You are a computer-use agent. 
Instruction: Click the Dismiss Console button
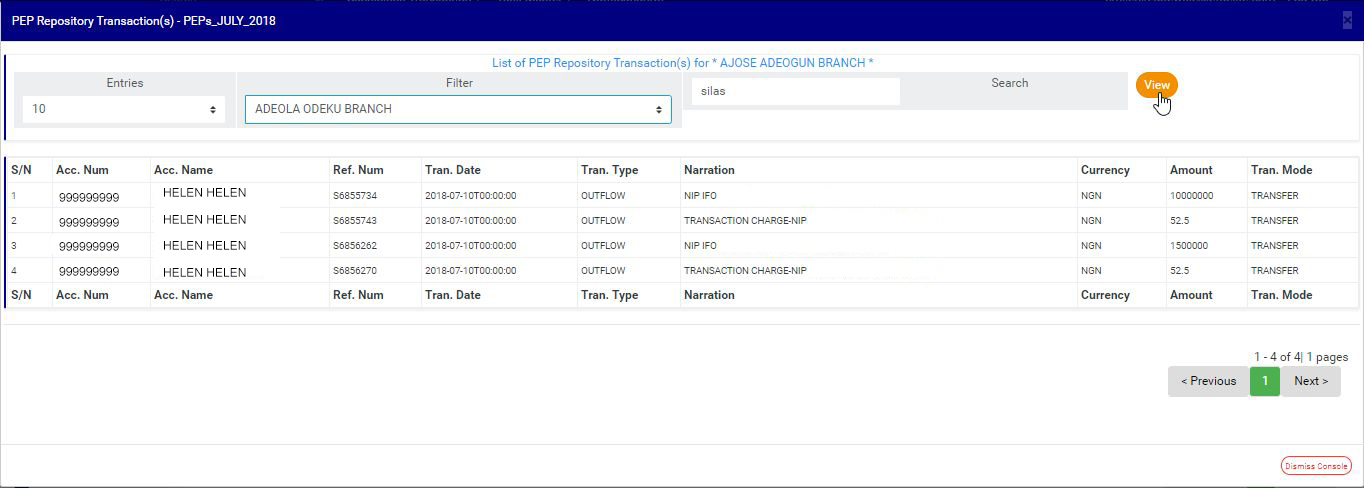1316,466
